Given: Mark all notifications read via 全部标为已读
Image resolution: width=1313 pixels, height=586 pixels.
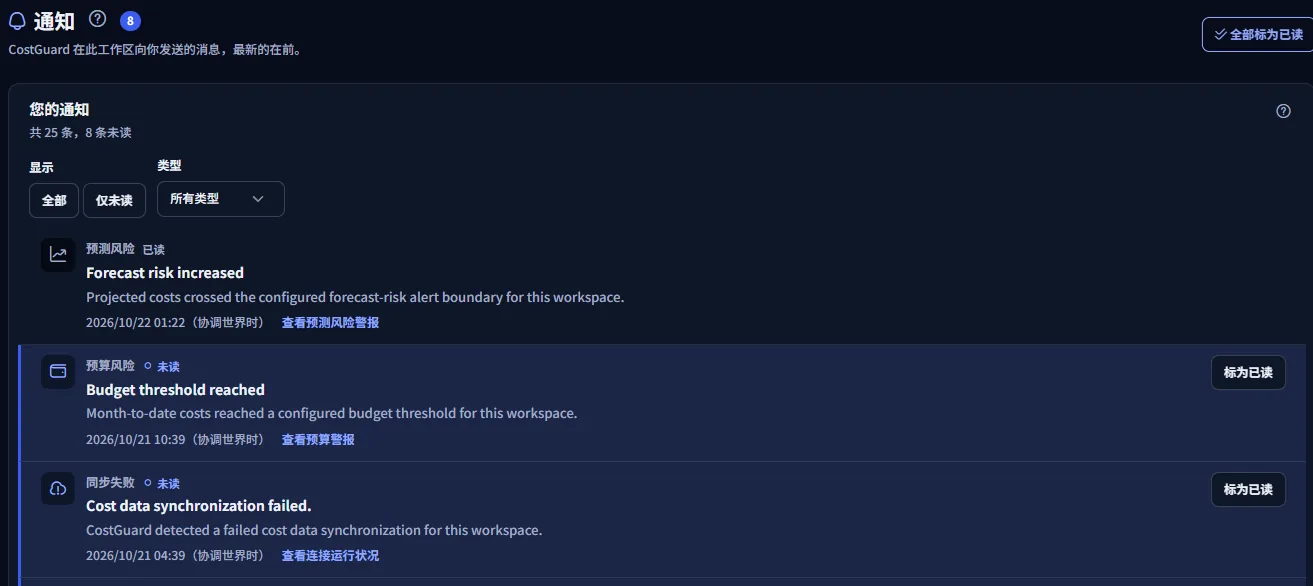Looking at the screenshot, I should (1258, 34).
